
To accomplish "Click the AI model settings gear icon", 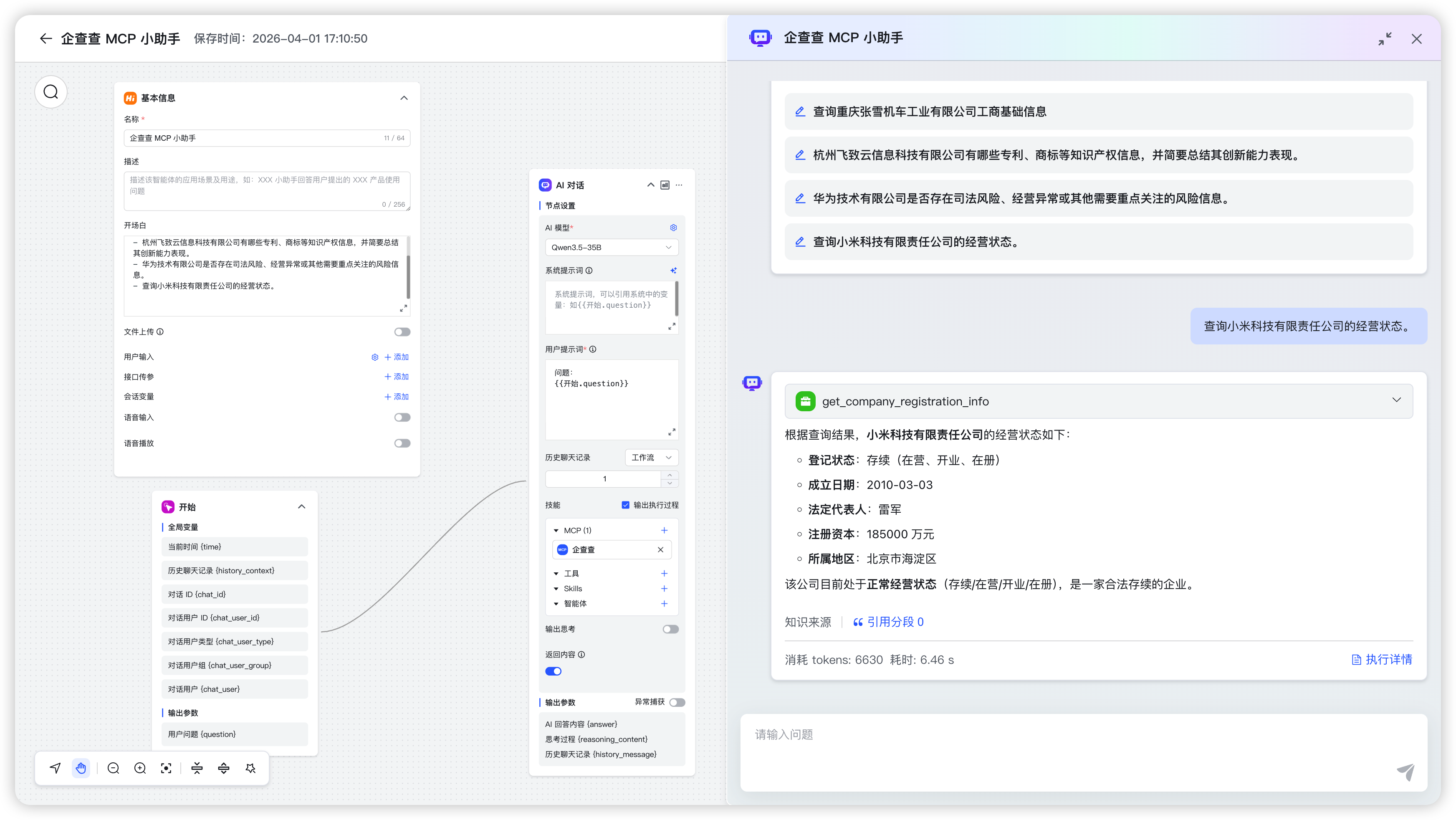I will coord(673,228).
